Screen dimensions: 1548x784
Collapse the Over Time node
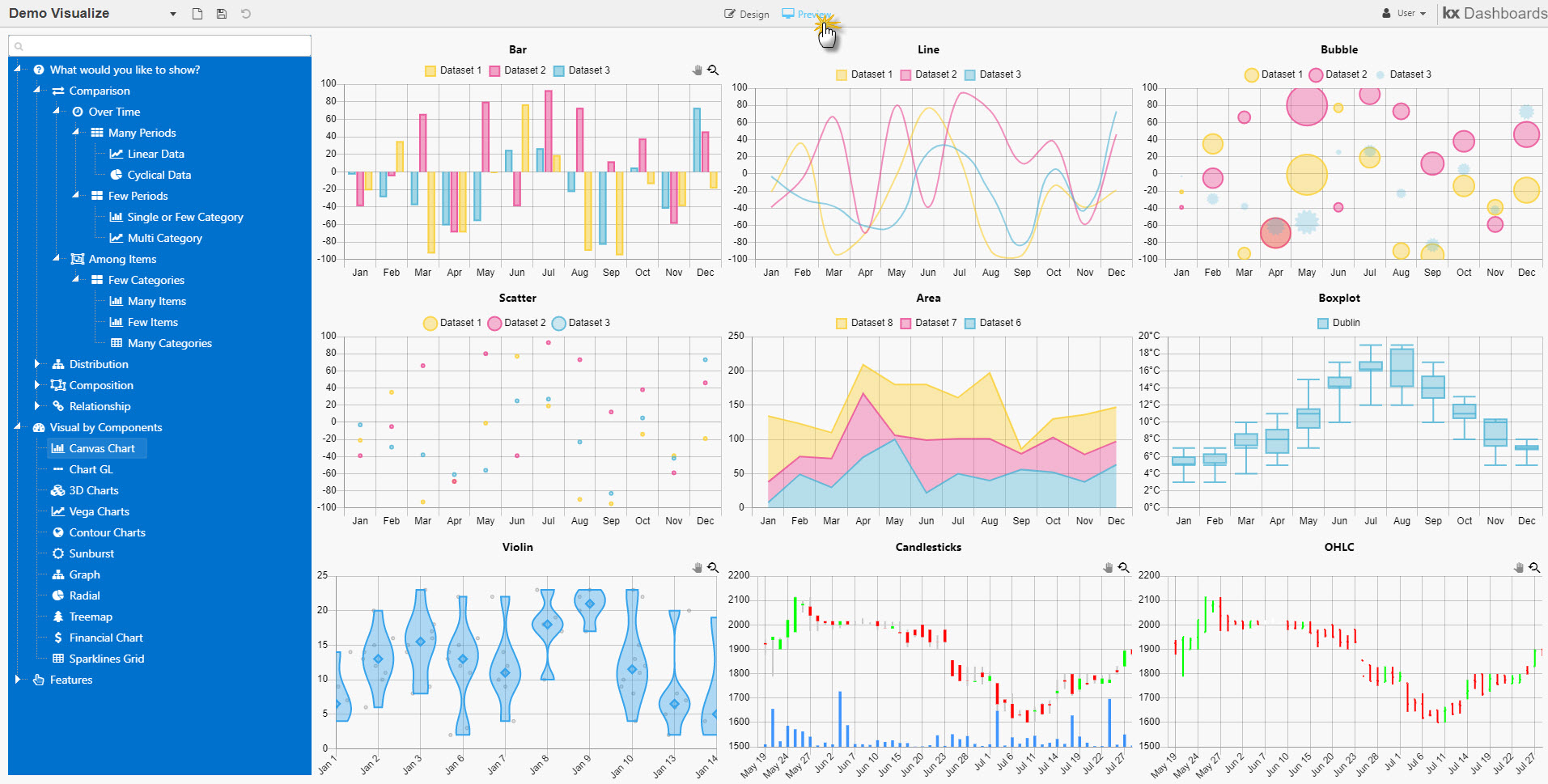click(57, 111)
